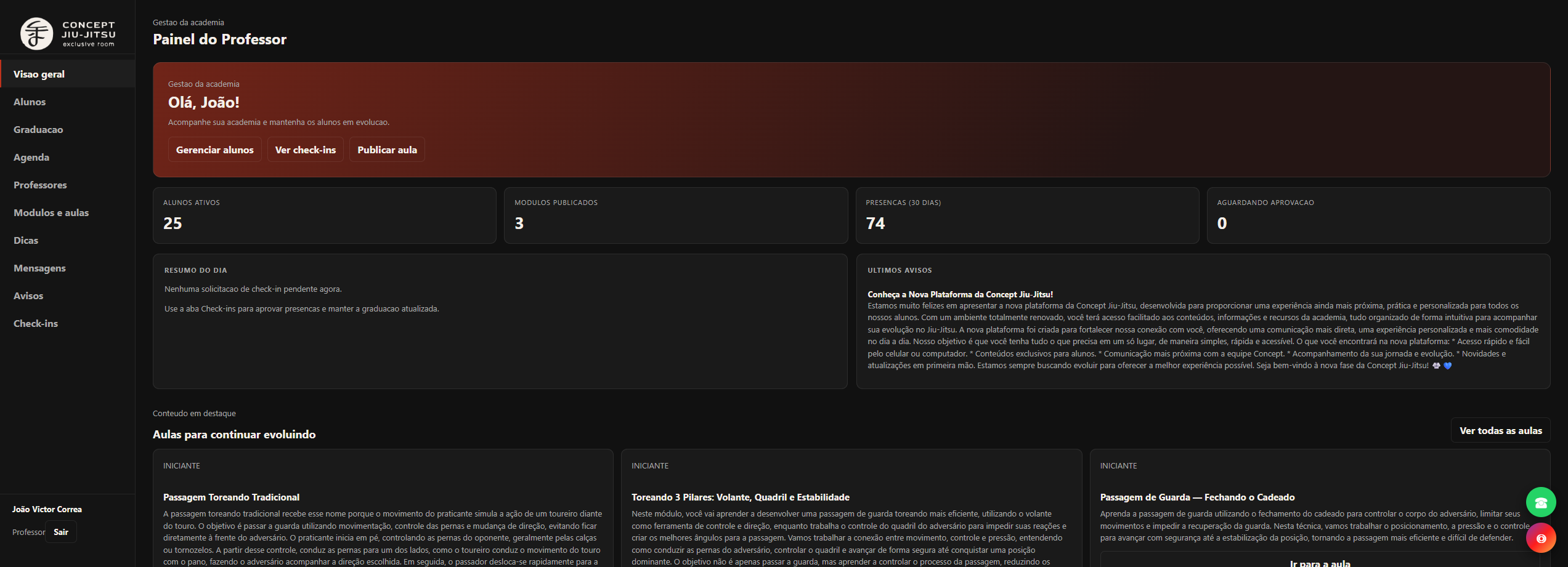The image size is (1568, 567).
Task: Open Modulos e aulas
Action: tap(68, 212)
